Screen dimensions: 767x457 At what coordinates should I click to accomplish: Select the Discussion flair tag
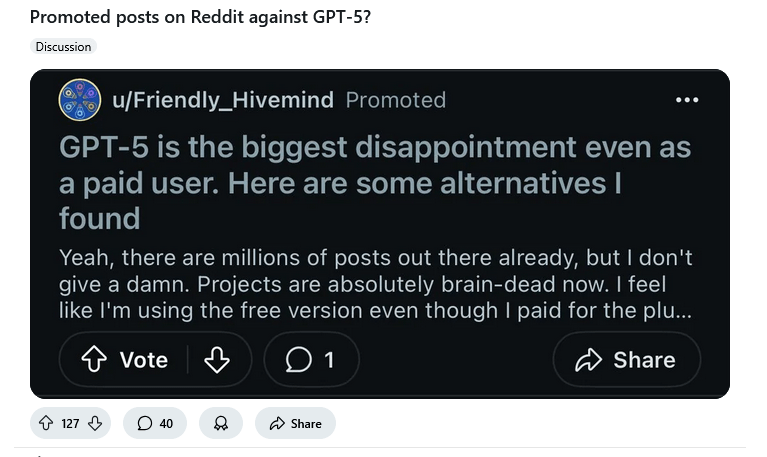(x=63, y=47)
